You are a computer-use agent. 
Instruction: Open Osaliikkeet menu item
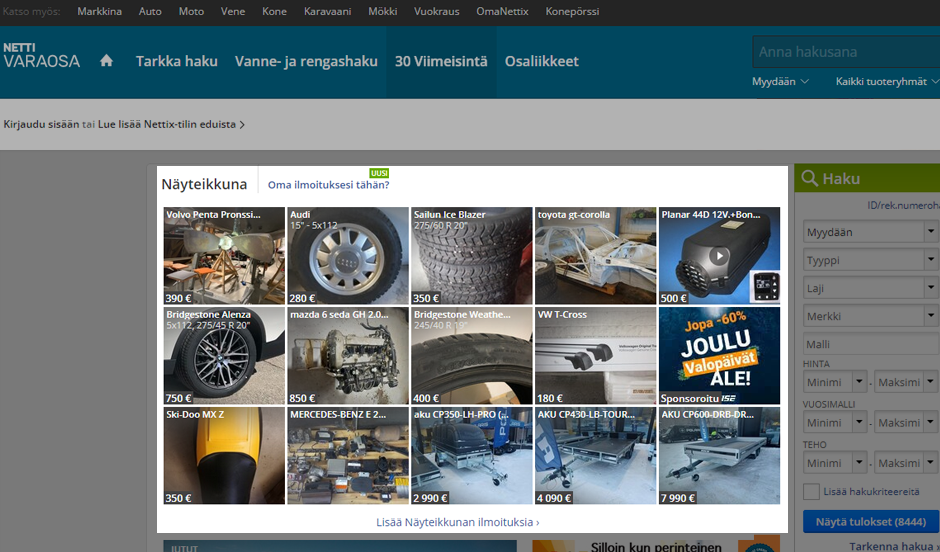[541, 61]
